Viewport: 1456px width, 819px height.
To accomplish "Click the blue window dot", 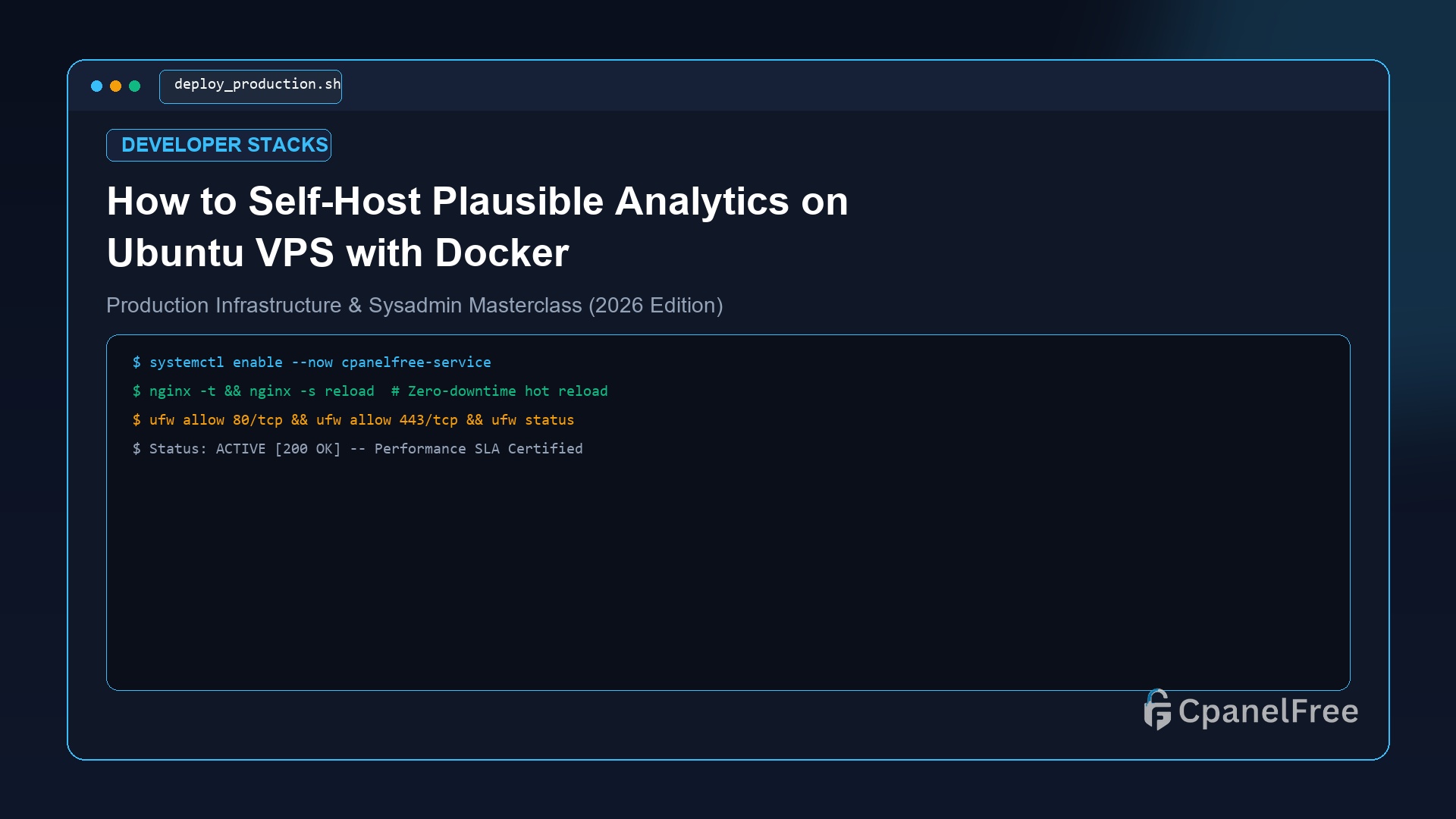I will (96, 86).
